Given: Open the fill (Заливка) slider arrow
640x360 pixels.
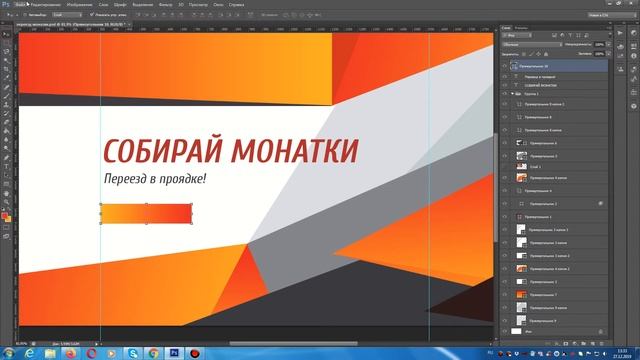Looking at the screenshot, I should click(x=609, y=53).
